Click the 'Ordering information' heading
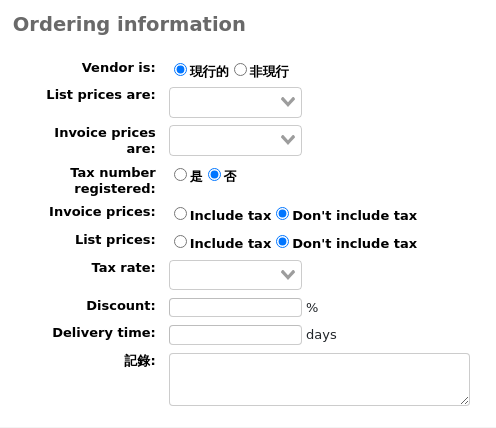Viewport: 496px width, 428px height. [129, 24]
